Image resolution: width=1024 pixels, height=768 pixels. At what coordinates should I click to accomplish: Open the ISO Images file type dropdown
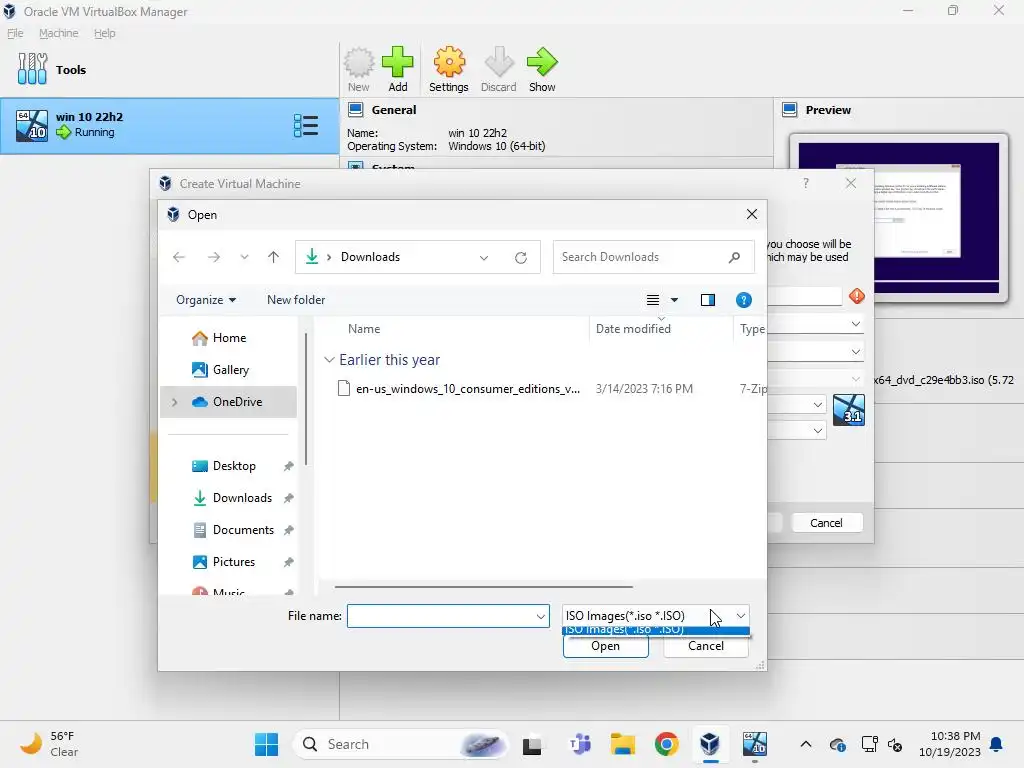(x=655, y=616)
